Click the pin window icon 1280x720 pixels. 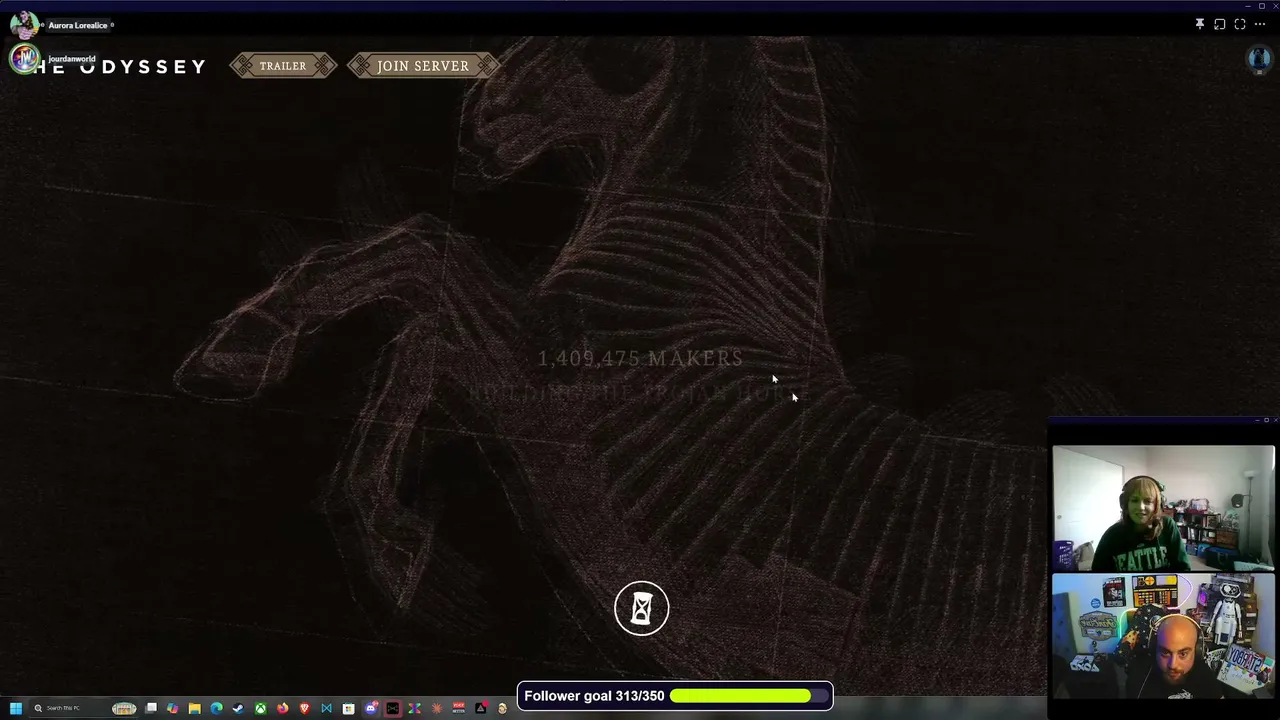1200,24
